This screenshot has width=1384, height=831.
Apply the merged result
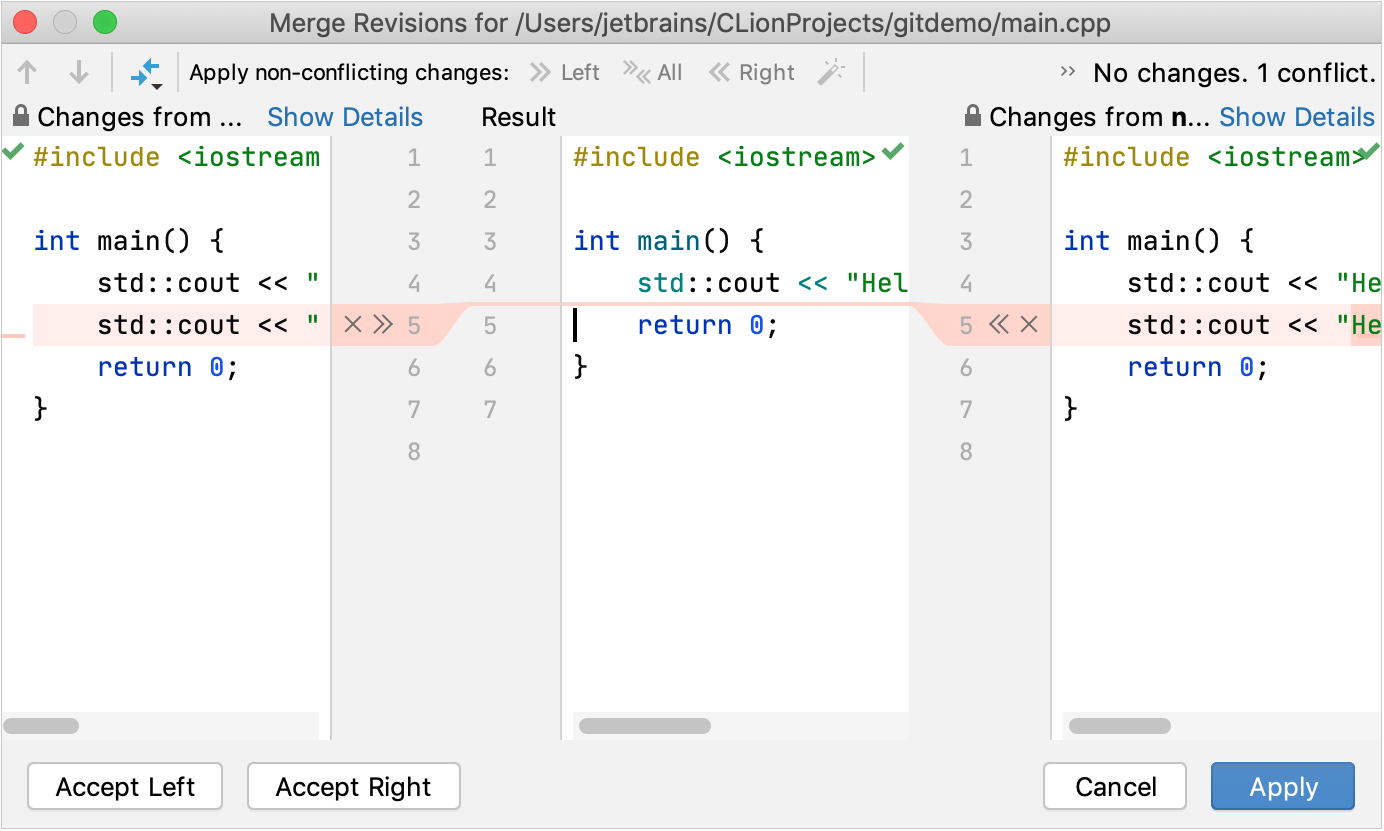click(1282, 786)
